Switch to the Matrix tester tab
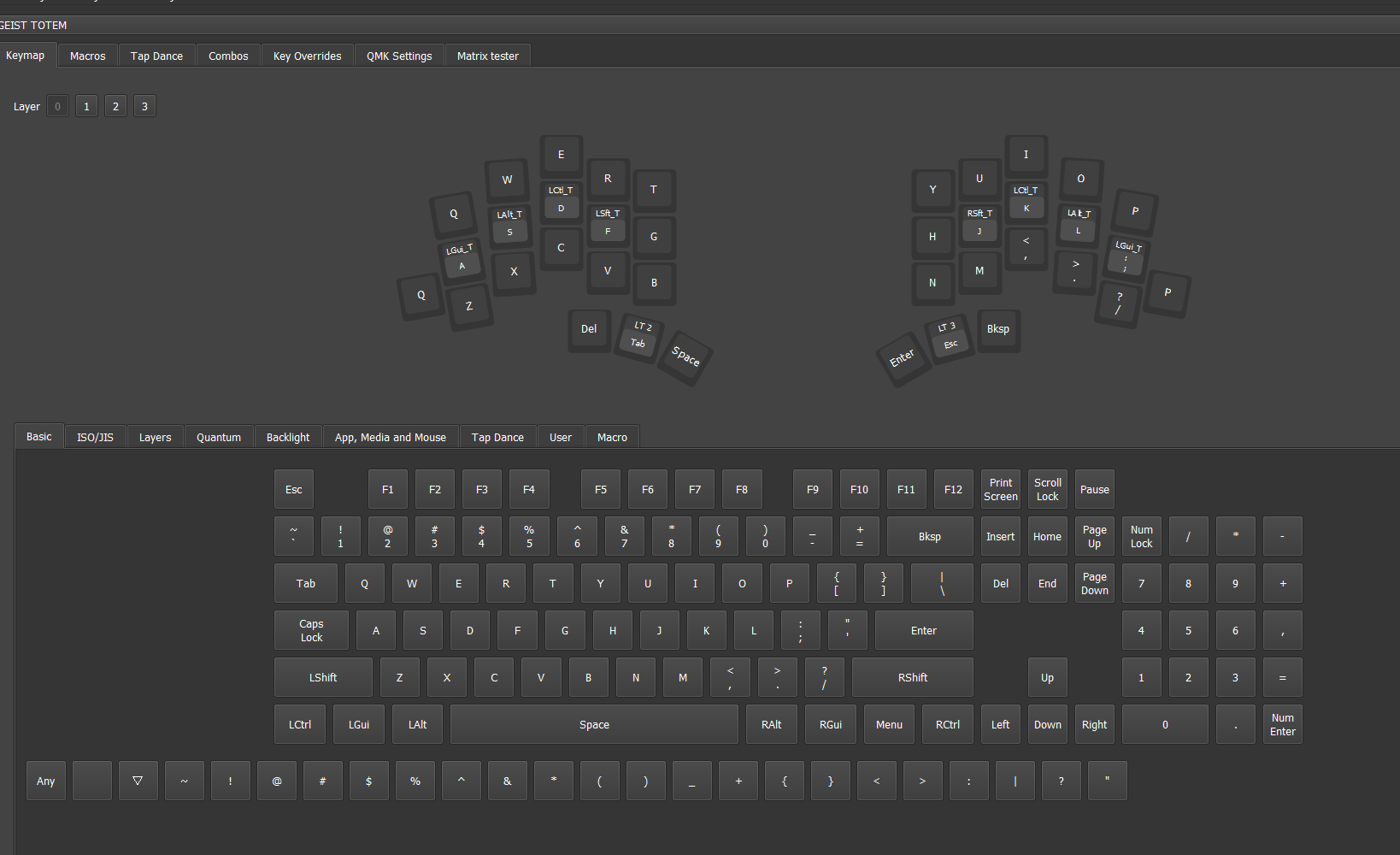This screenshot has width=1400, height=855. click(x=487, y=56)
